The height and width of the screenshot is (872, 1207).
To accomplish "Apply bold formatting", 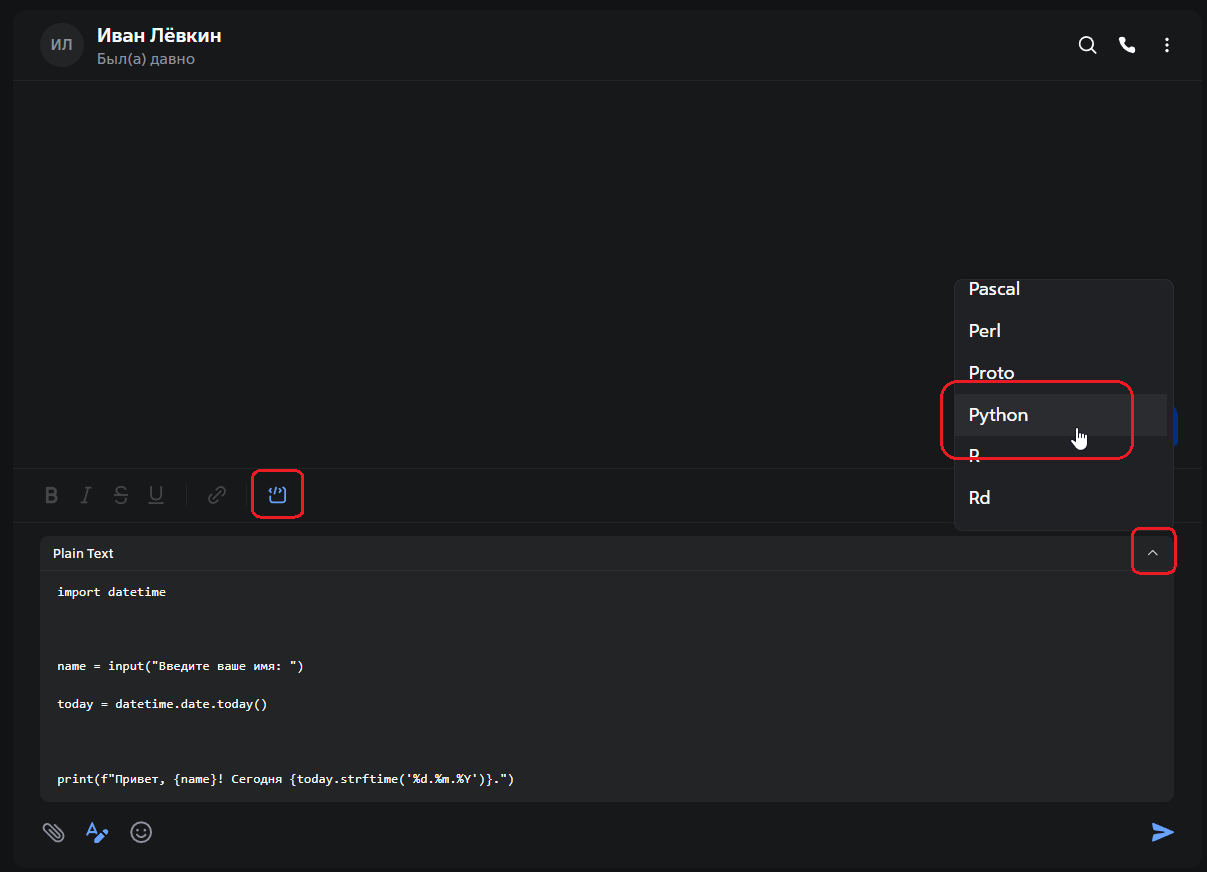I will click(51, 493).
